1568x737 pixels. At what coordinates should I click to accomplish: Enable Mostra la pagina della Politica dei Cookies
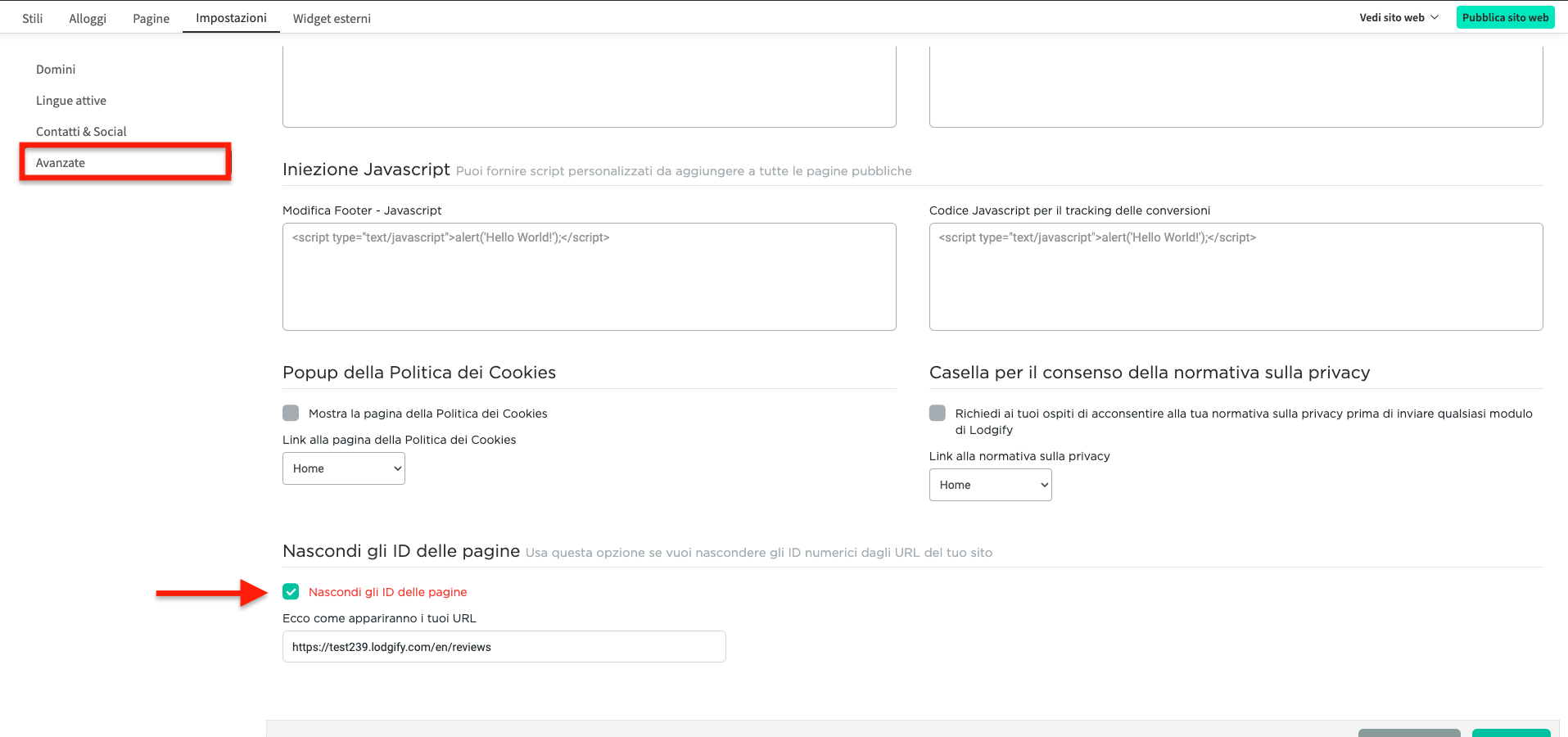pyautogui.click(x=291, y=413)
